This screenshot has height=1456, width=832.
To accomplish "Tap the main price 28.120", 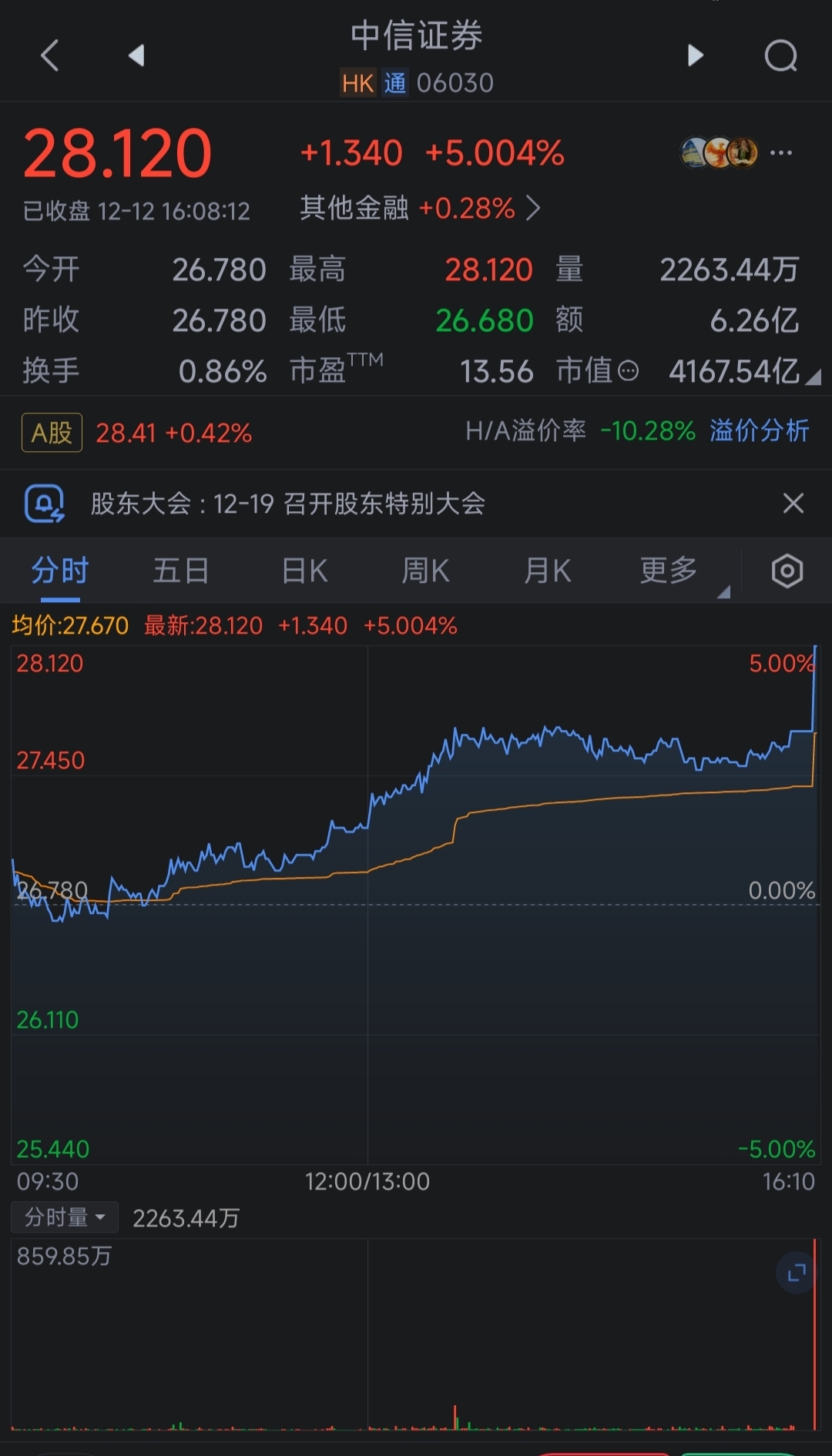I will tap(117, 153).
